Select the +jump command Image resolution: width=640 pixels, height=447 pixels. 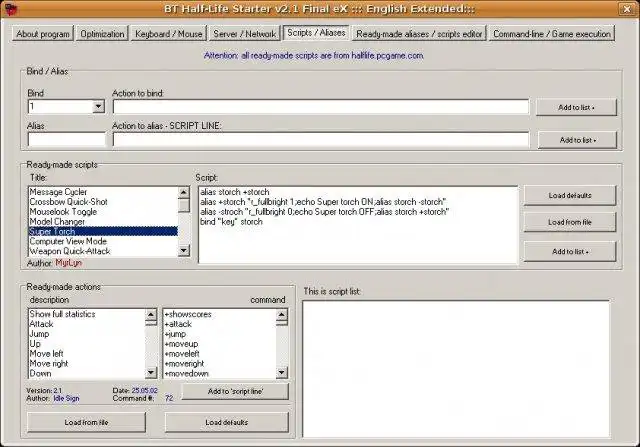pos(220,334)
